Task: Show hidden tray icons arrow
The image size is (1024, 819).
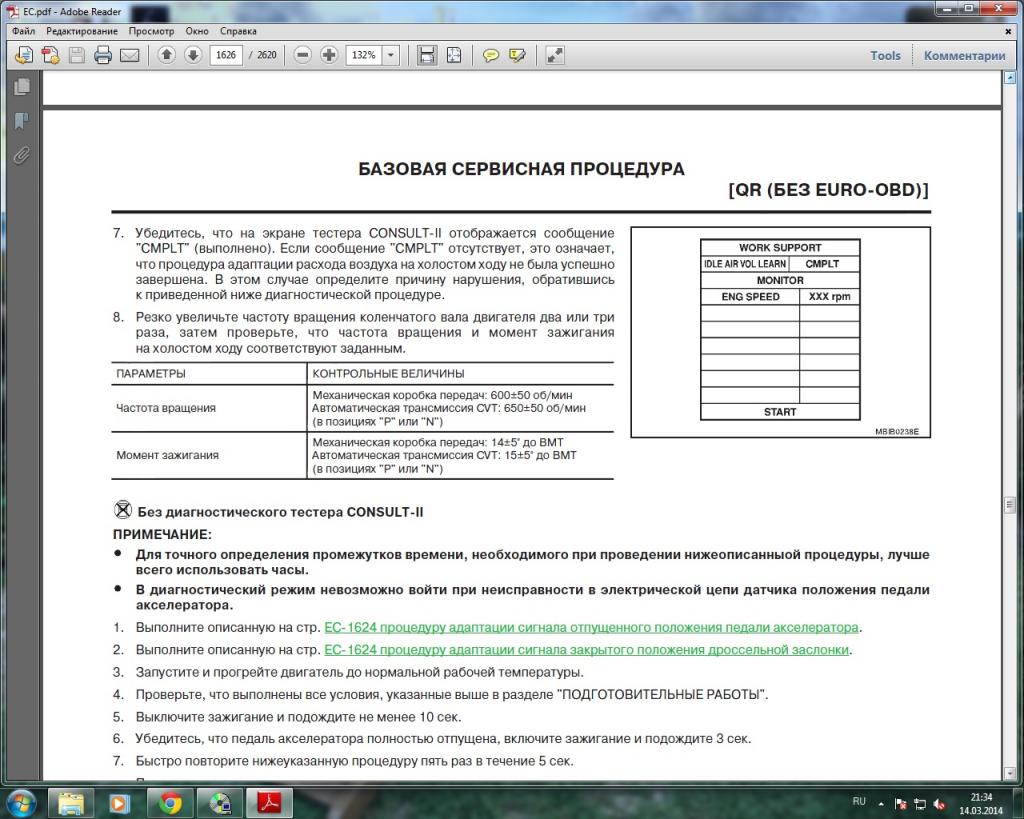Action: click(881, 803)
